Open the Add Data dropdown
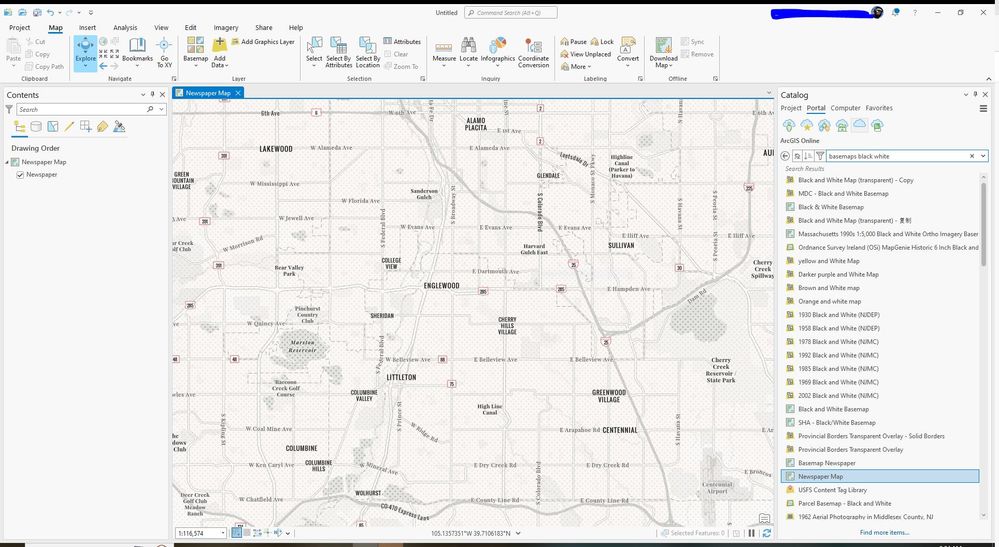Screen dimensions: 999x547 [x=220, y=65]
